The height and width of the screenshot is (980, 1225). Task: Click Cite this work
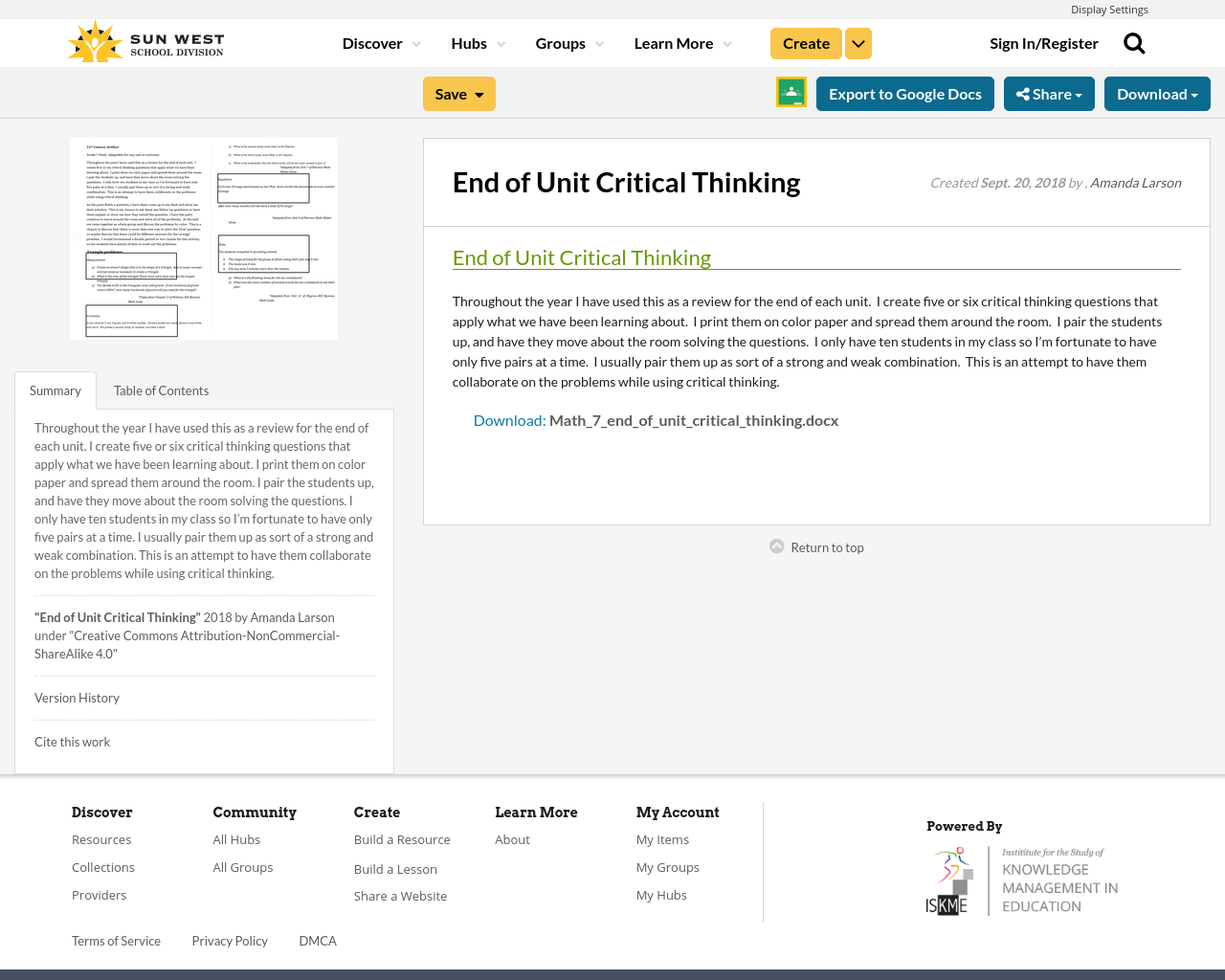tap(72, 741)
